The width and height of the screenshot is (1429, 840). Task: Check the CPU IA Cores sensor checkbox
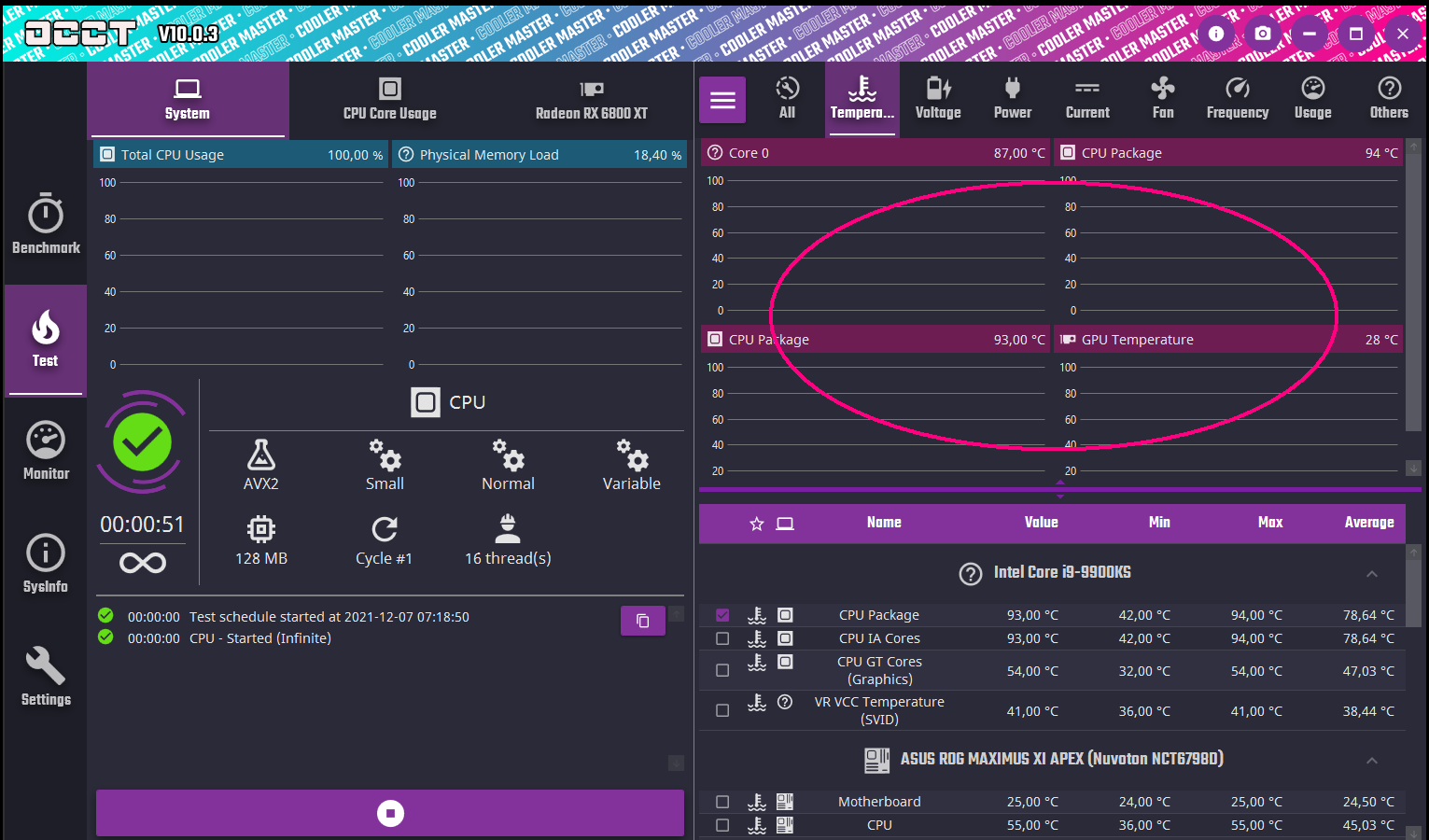(722, 638)
